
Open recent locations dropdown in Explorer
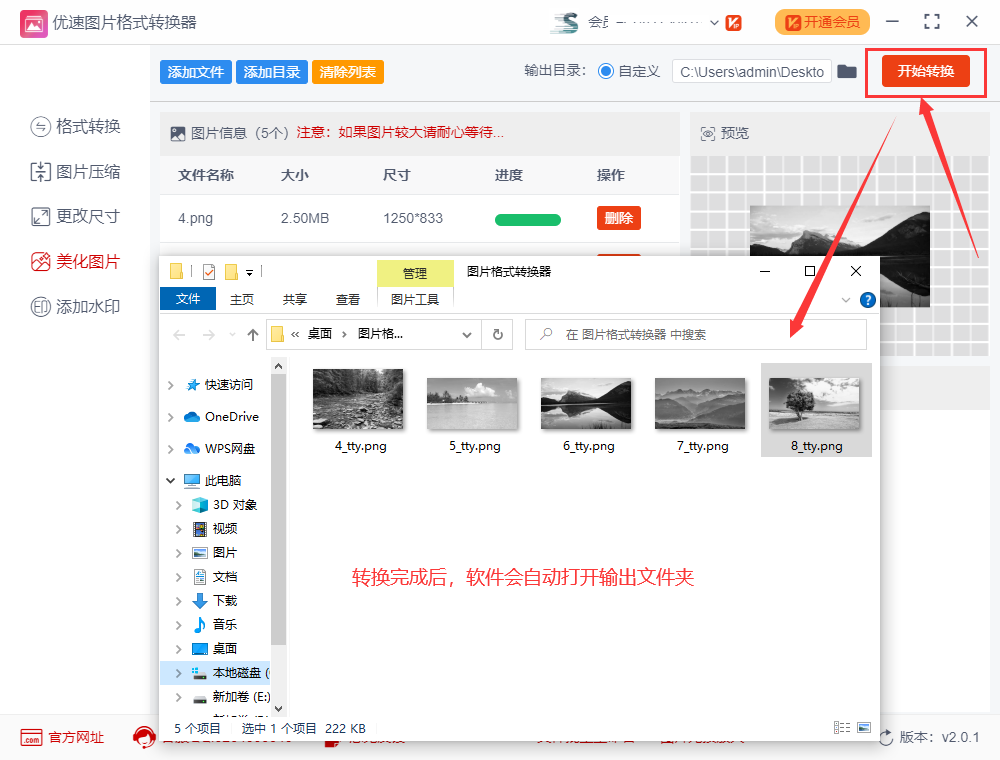[x=232, y=335]
